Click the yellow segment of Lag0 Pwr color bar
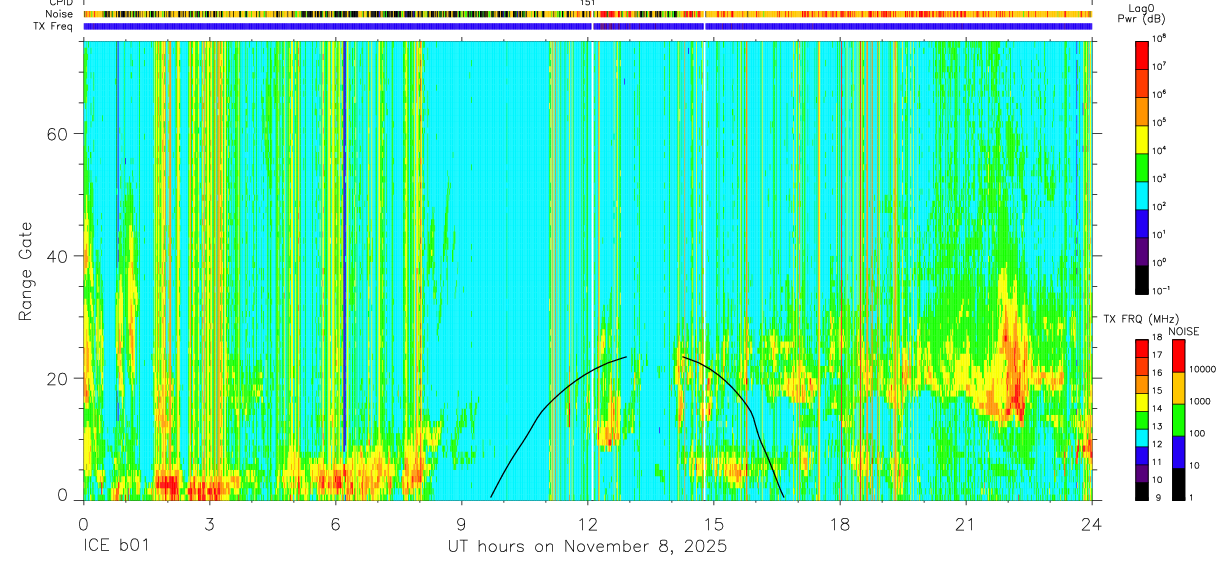Image resolution: width=1228 pixels, height=567 pixels. tap(1141, 137)
